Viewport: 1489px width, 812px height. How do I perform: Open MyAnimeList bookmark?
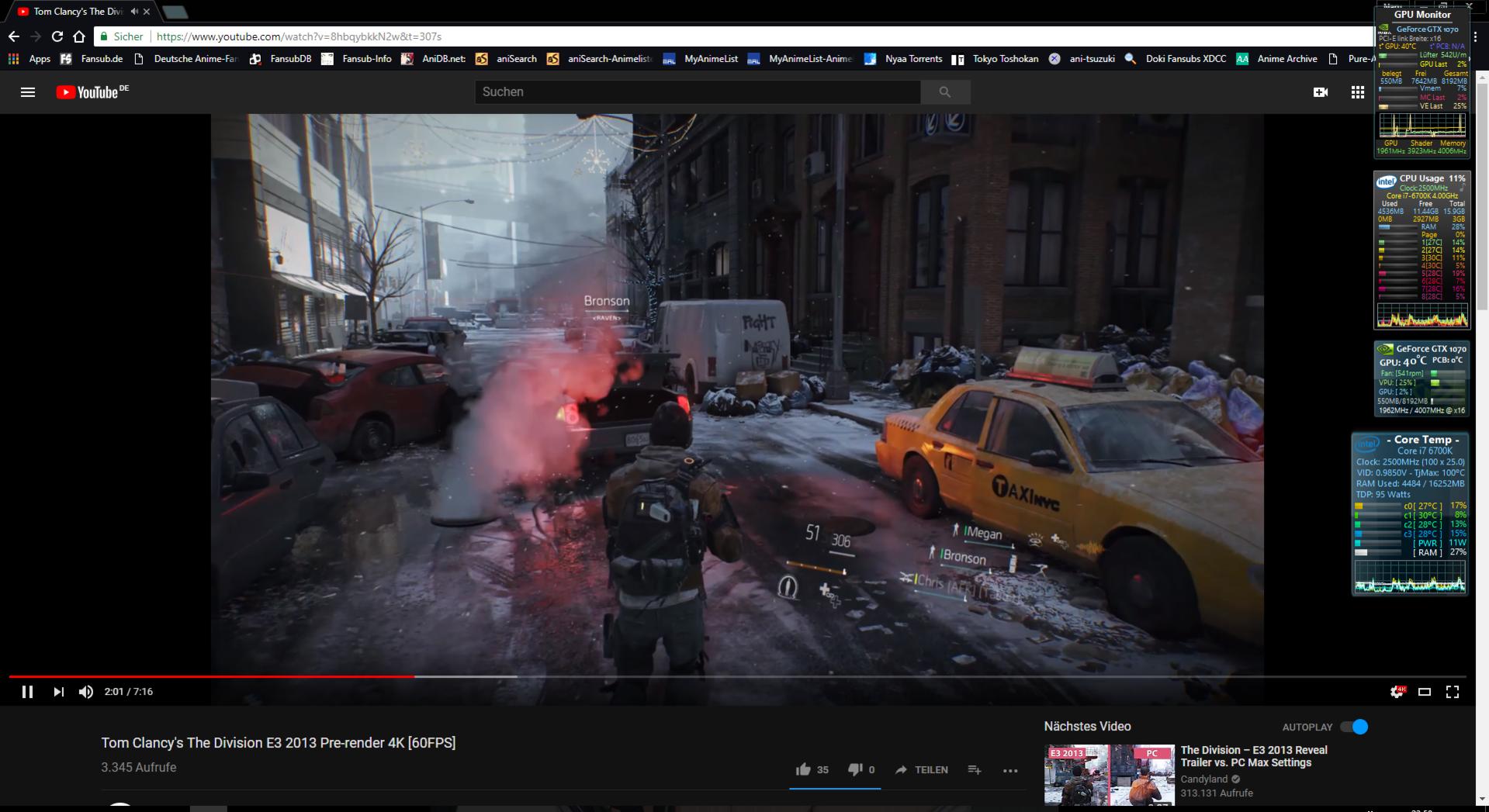(x=701, y=59)
